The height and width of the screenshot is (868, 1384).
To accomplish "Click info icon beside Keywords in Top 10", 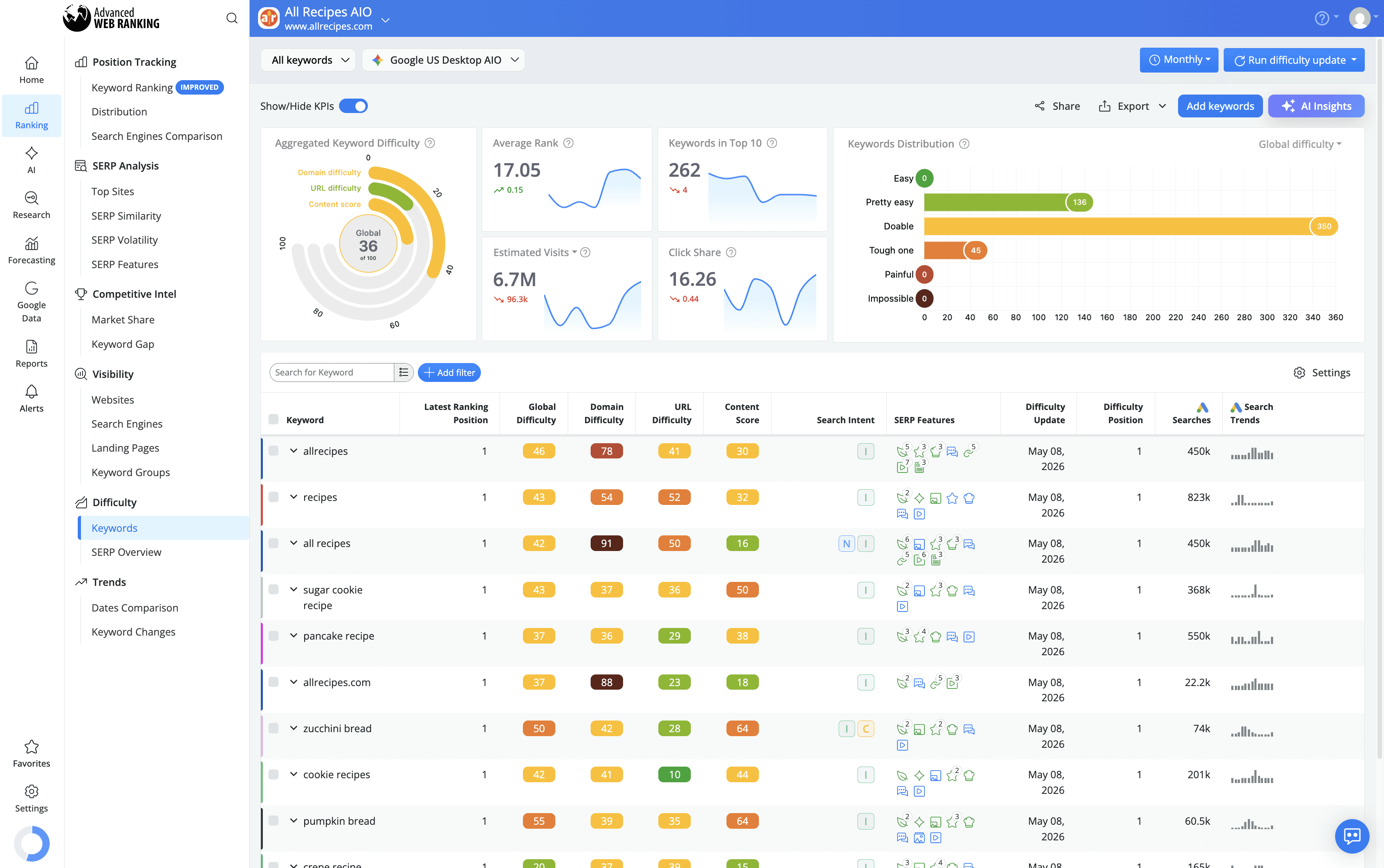I will click(x=772, y=143).
